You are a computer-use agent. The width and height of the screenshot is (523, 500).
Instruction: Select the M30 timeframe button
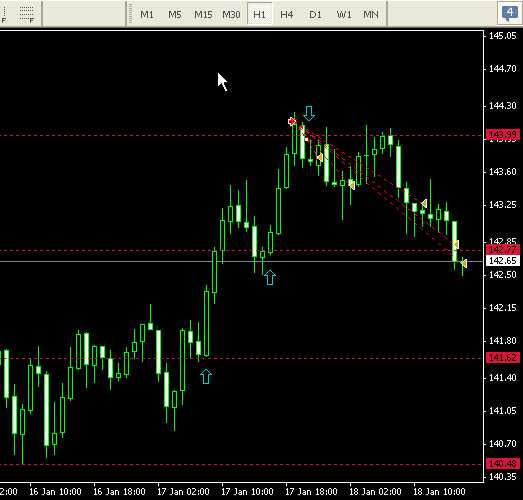tap(231, 15)
